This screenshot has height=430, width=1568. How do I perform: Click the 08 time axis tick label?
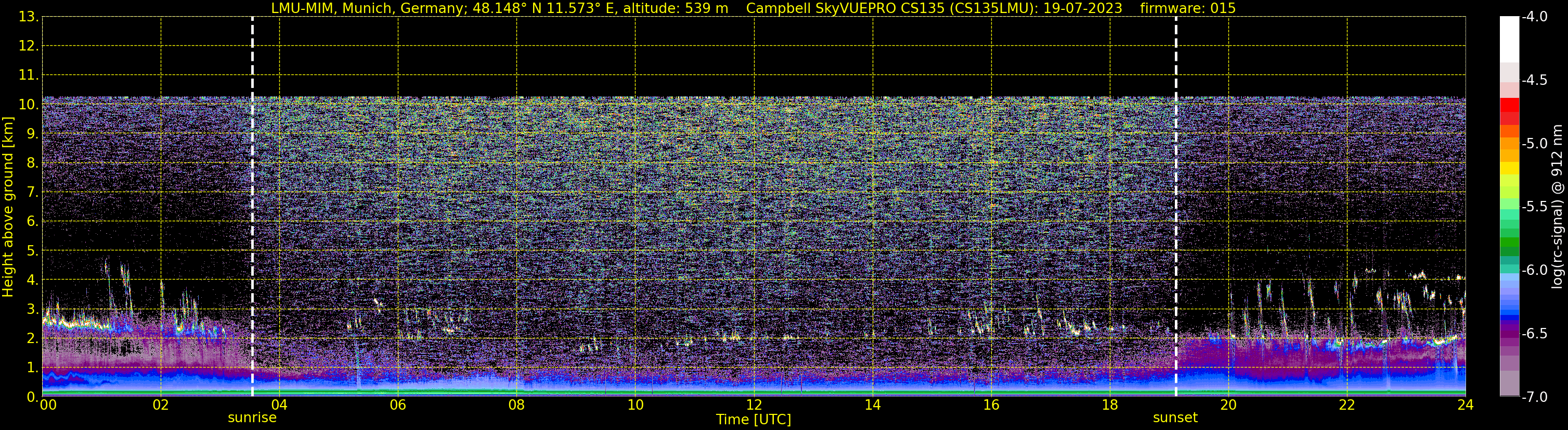pos(517,405)
